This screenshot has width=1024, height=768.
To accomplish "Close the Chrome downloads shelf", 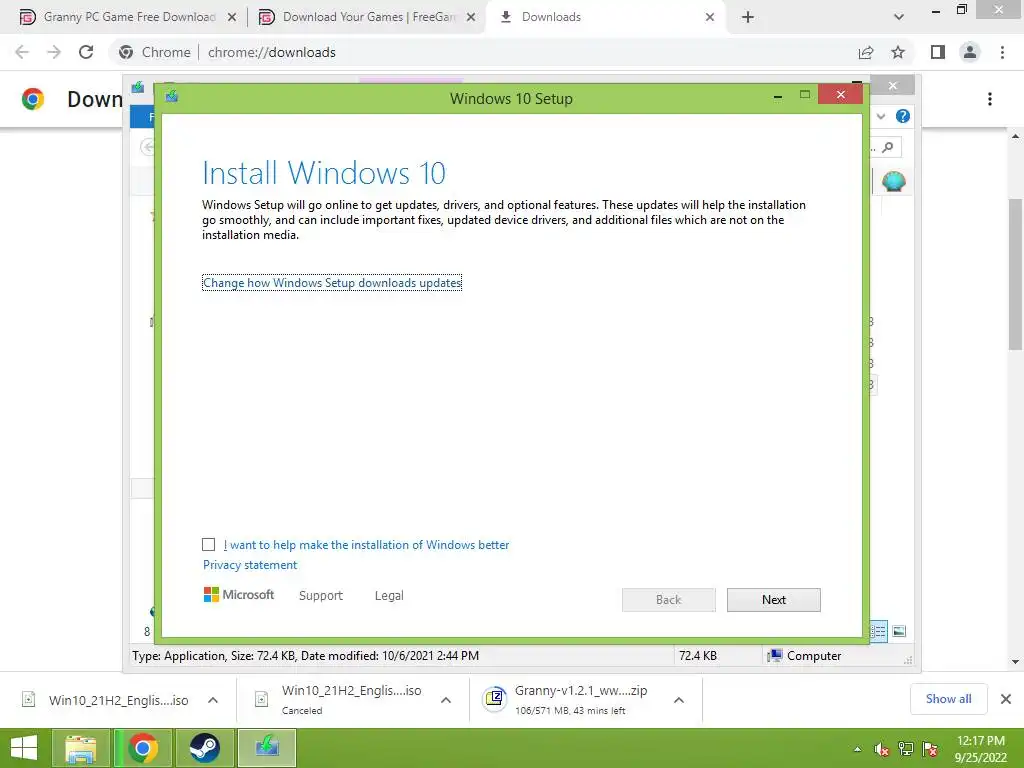I will click(x=1006, y=699).
